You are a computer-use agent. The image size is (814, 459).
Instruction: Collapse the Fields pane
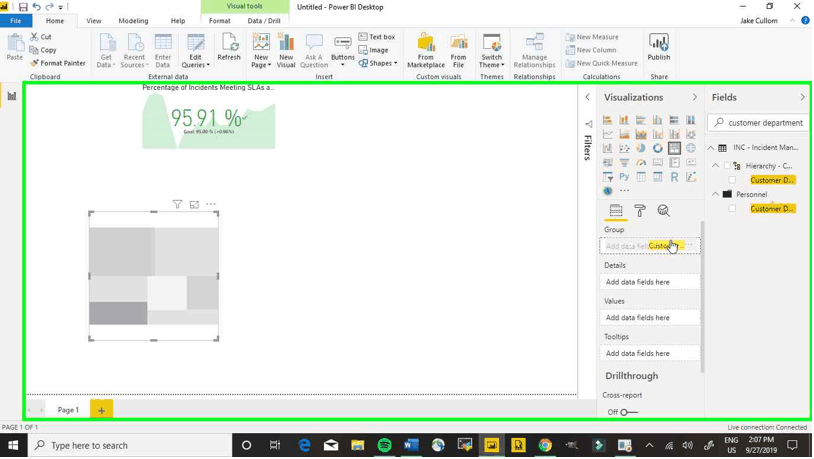click(x=802, y=98)
